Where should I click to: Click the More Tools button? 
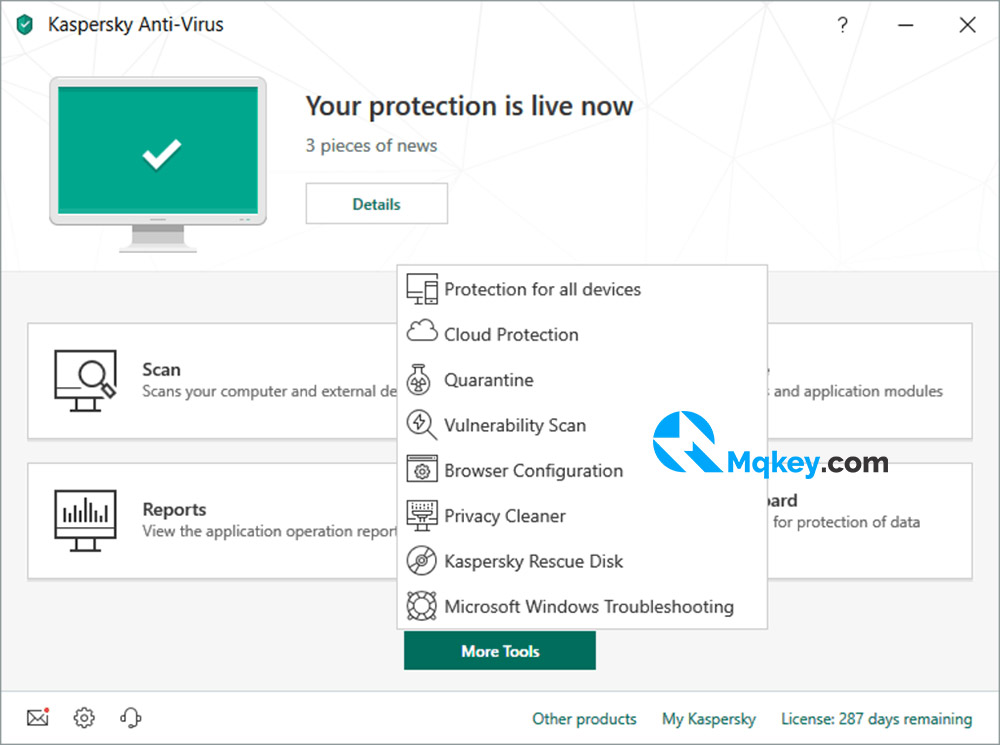click(500, 651)
